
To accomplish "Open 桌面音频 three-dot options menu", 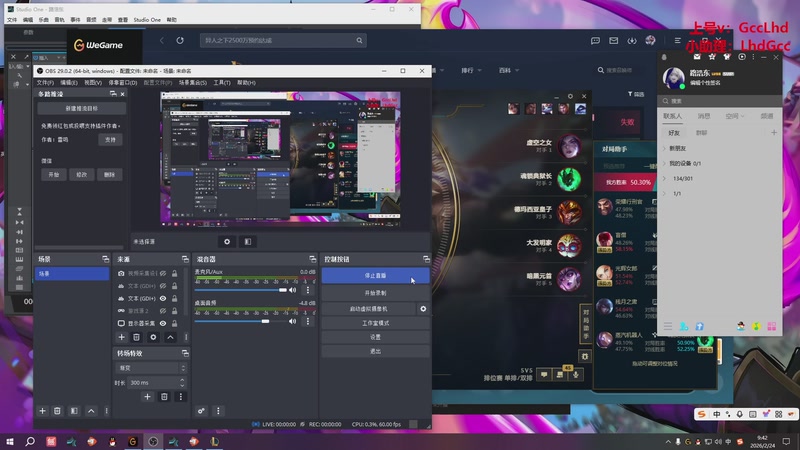I will pyautogui.click(x=308, y=321).
